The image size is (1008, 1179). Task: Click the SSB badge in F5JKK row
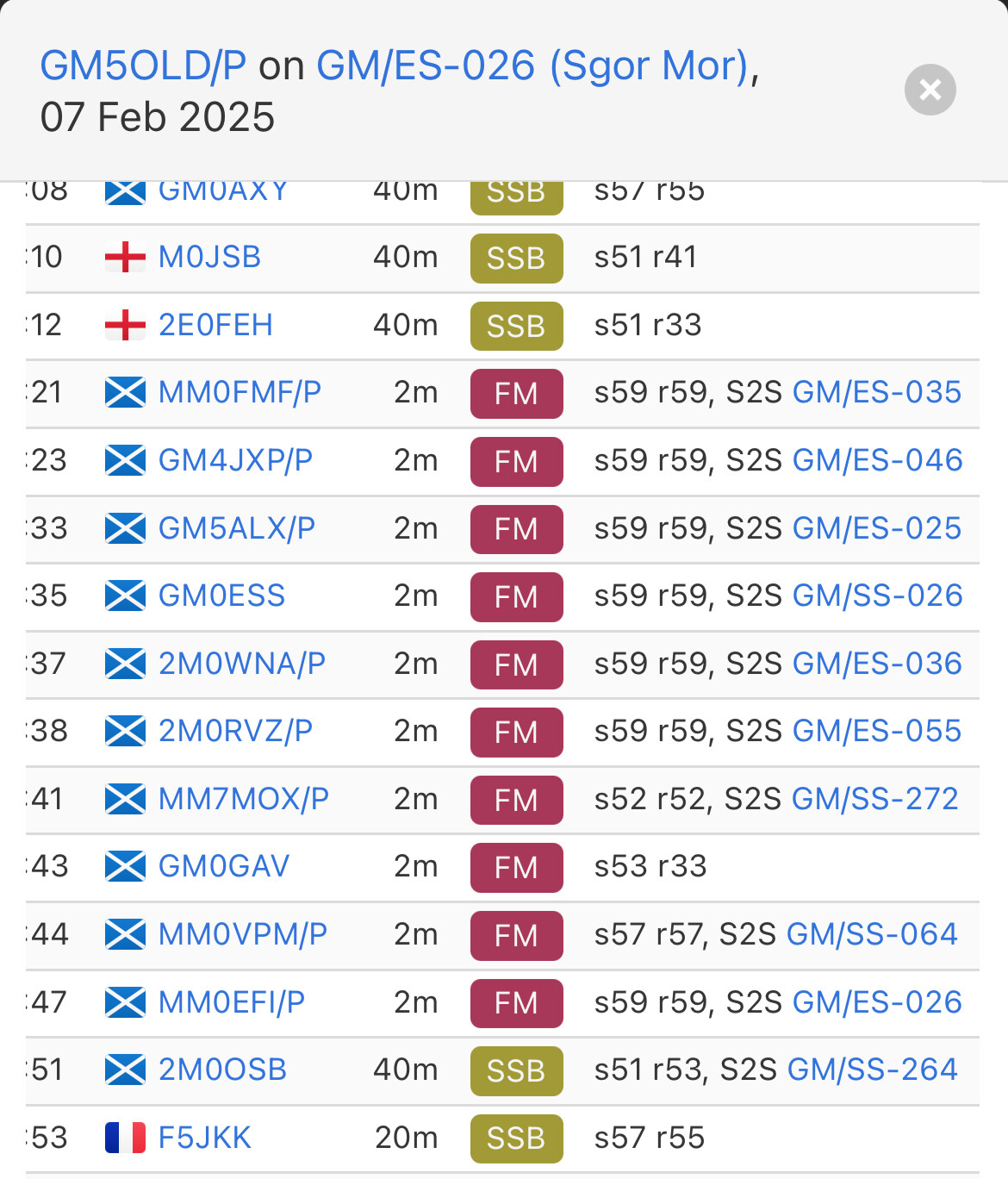click(517, 1138)
